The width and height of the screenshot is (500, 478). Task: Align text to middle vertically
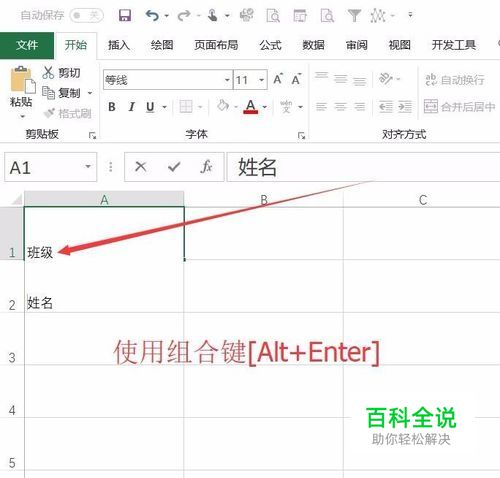point(341,79)
